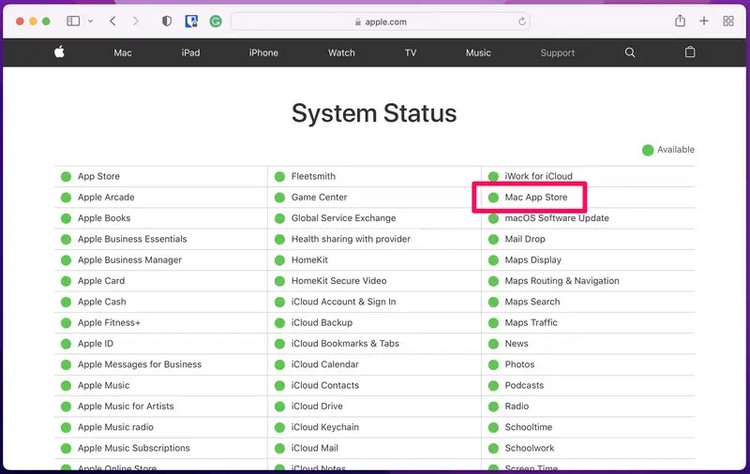Select the Apple Books status text
Screen dimensions: 750x474
coord(104,218)
